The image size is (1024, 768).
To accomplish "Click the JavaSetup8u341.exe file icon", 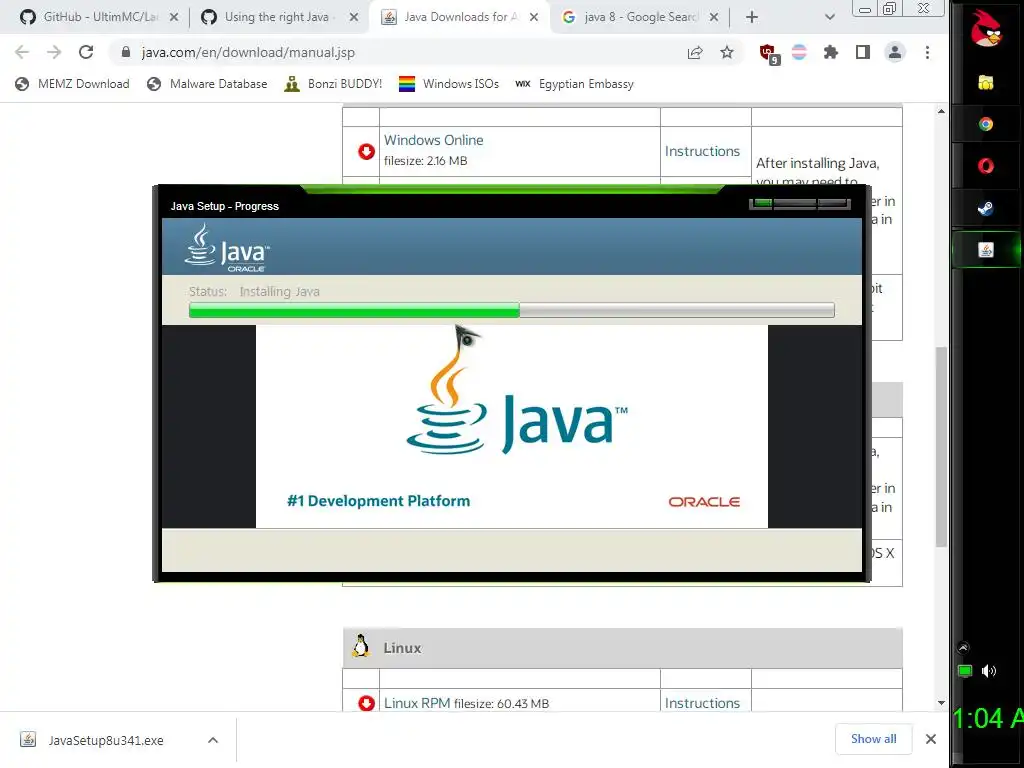I will [x=28, y=739].
